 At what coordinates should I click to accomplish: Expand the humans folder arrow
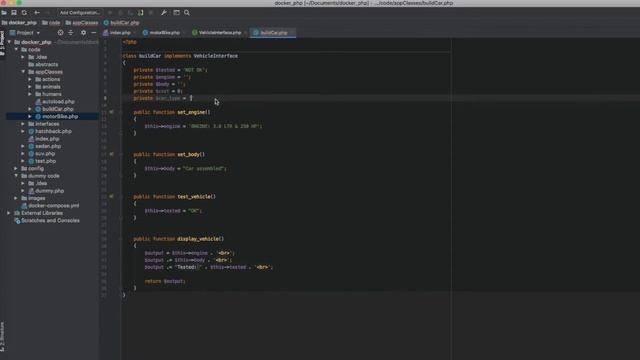(30, 94)
